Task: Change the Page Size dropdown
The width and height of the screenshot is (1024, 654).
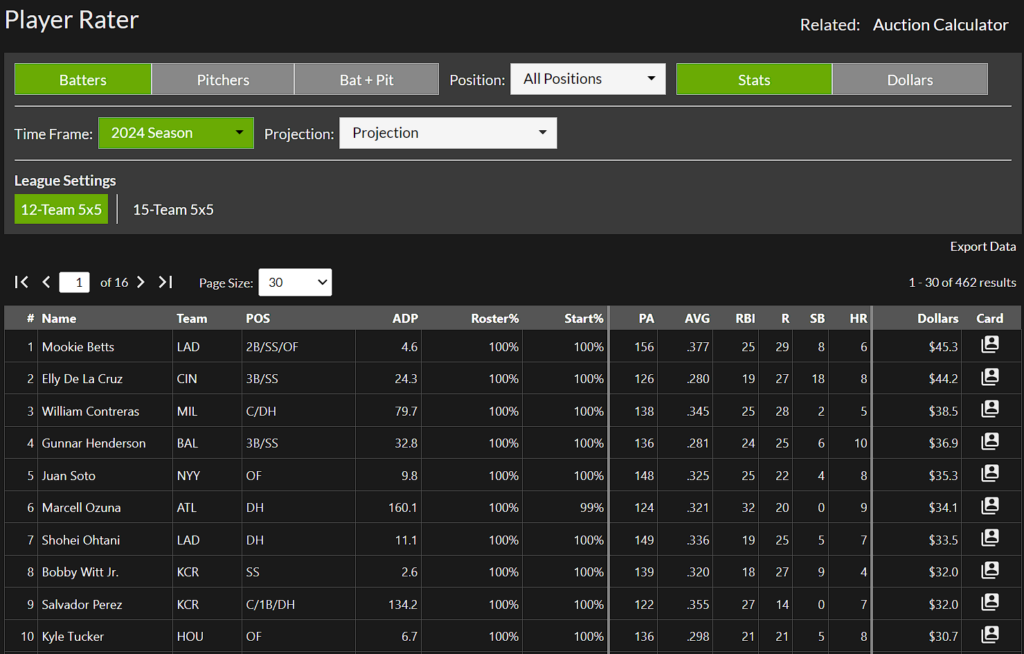Action: tap(294, 282)
